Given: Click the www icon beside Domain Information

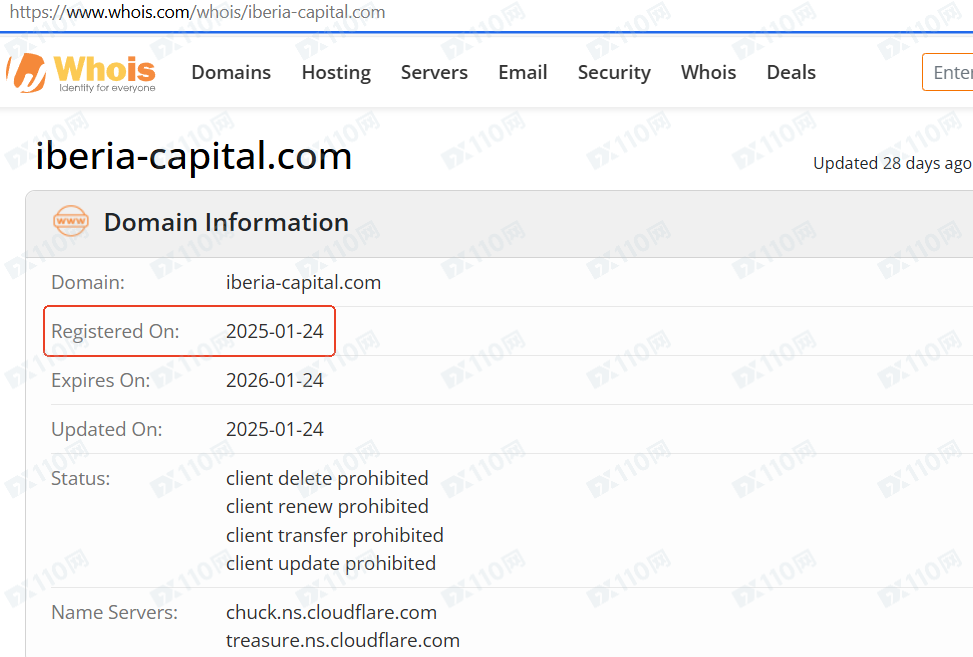Looking at the screenshot, I should [x=71, y=221].
